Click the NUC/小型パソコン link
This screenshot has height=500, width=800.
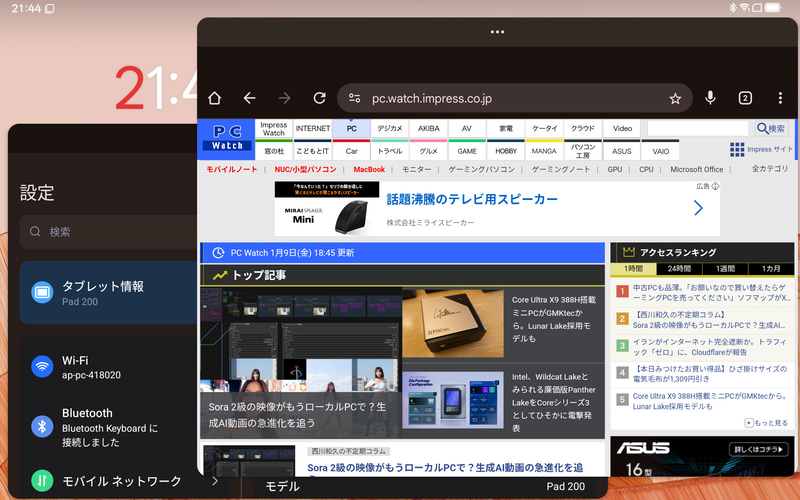[x=305, y=169]
